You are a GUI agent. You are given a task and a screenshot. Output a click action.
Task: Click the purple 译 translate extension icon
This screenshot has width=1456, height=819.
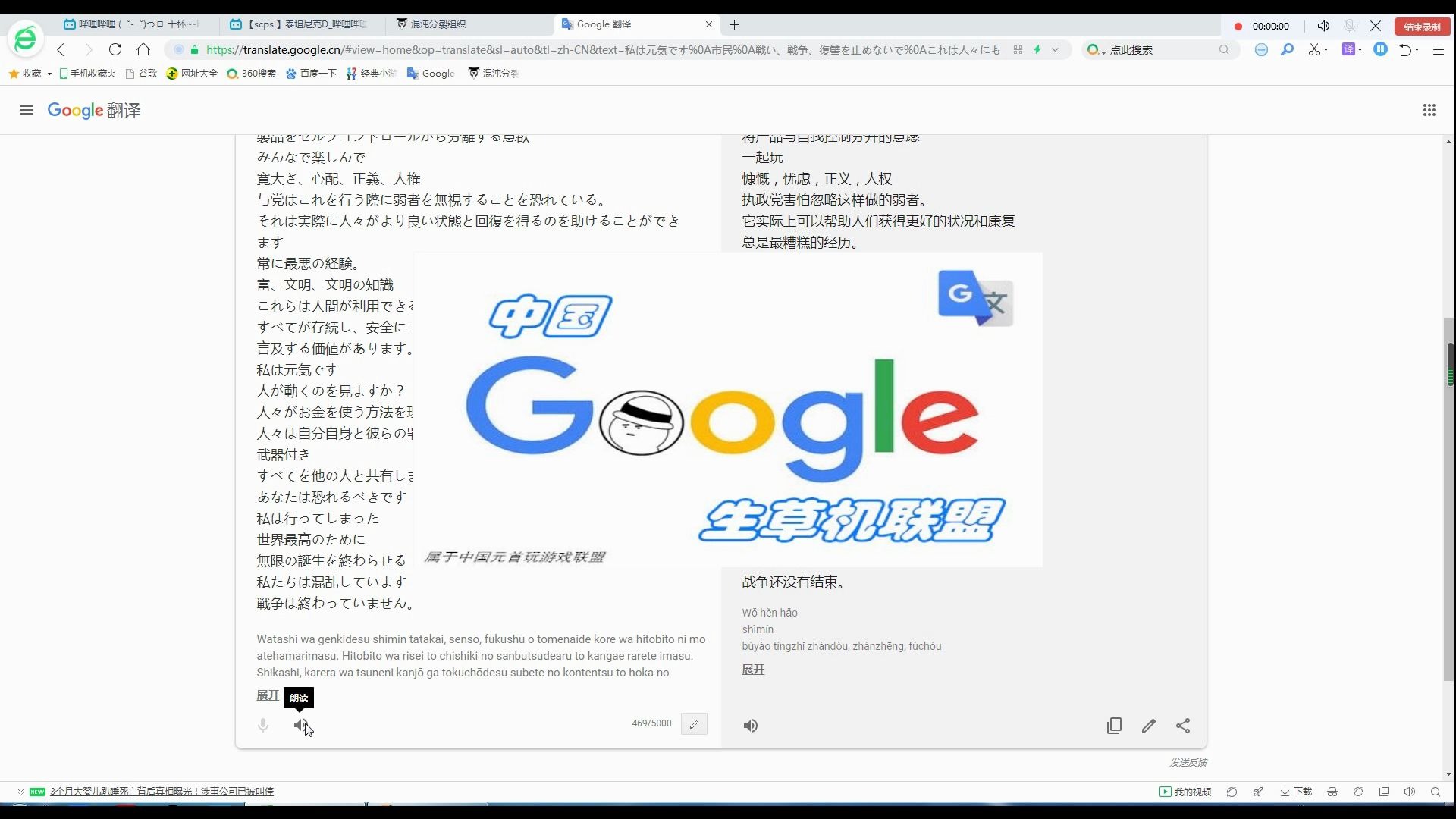tap(1348, 49)
